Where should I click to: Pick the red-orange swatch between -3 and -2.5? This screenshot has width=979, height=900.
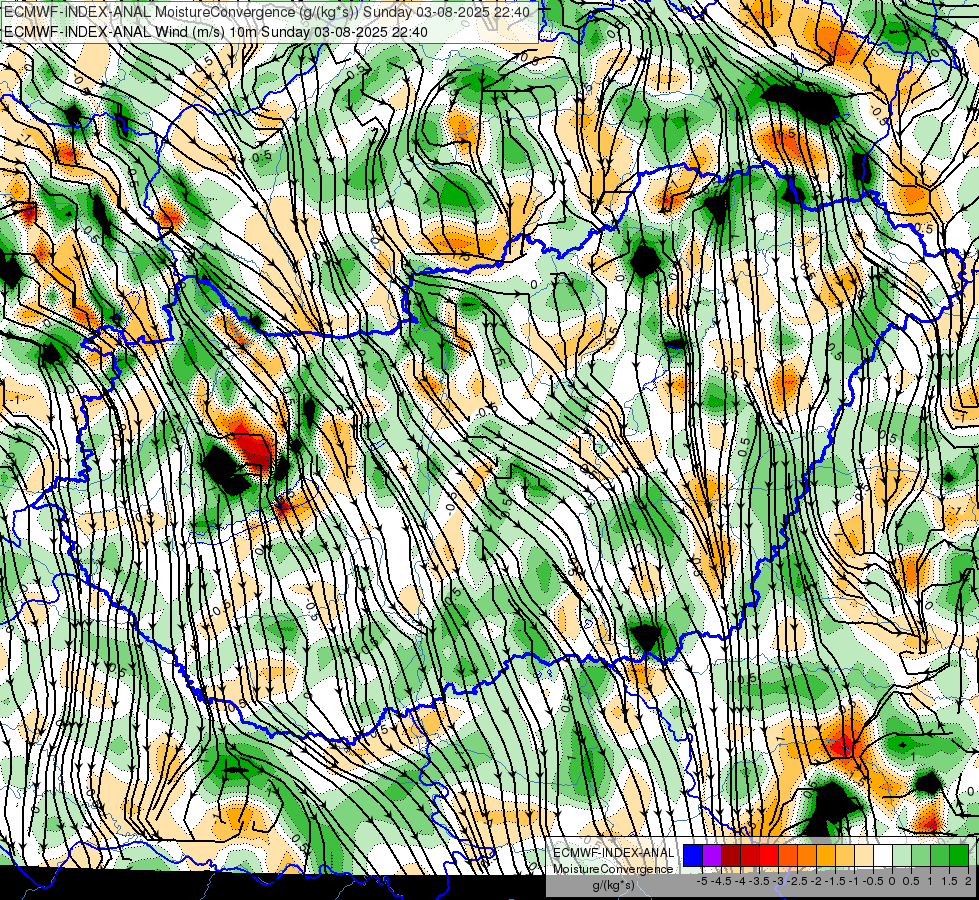pyautogui.click(x=788, y=856)
